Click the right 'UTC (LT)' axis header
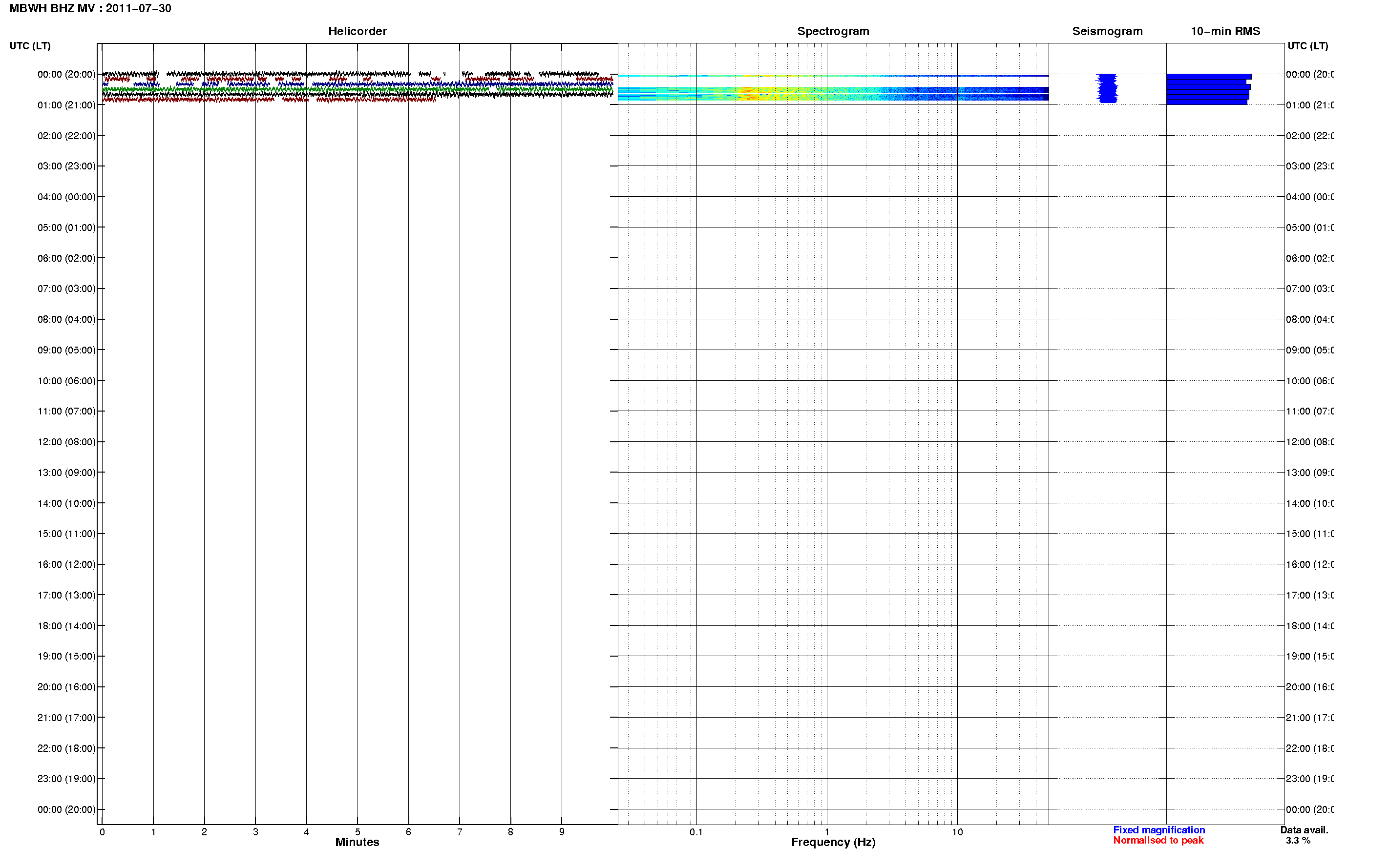The width and height of the screenshot is (1389, 868). point(1307,46)
